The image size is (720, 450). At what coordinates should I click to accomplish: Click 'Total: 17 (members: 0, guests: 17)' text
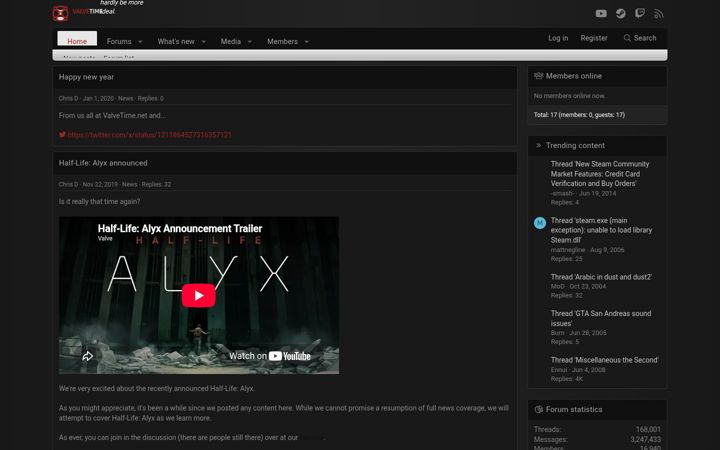579,115
